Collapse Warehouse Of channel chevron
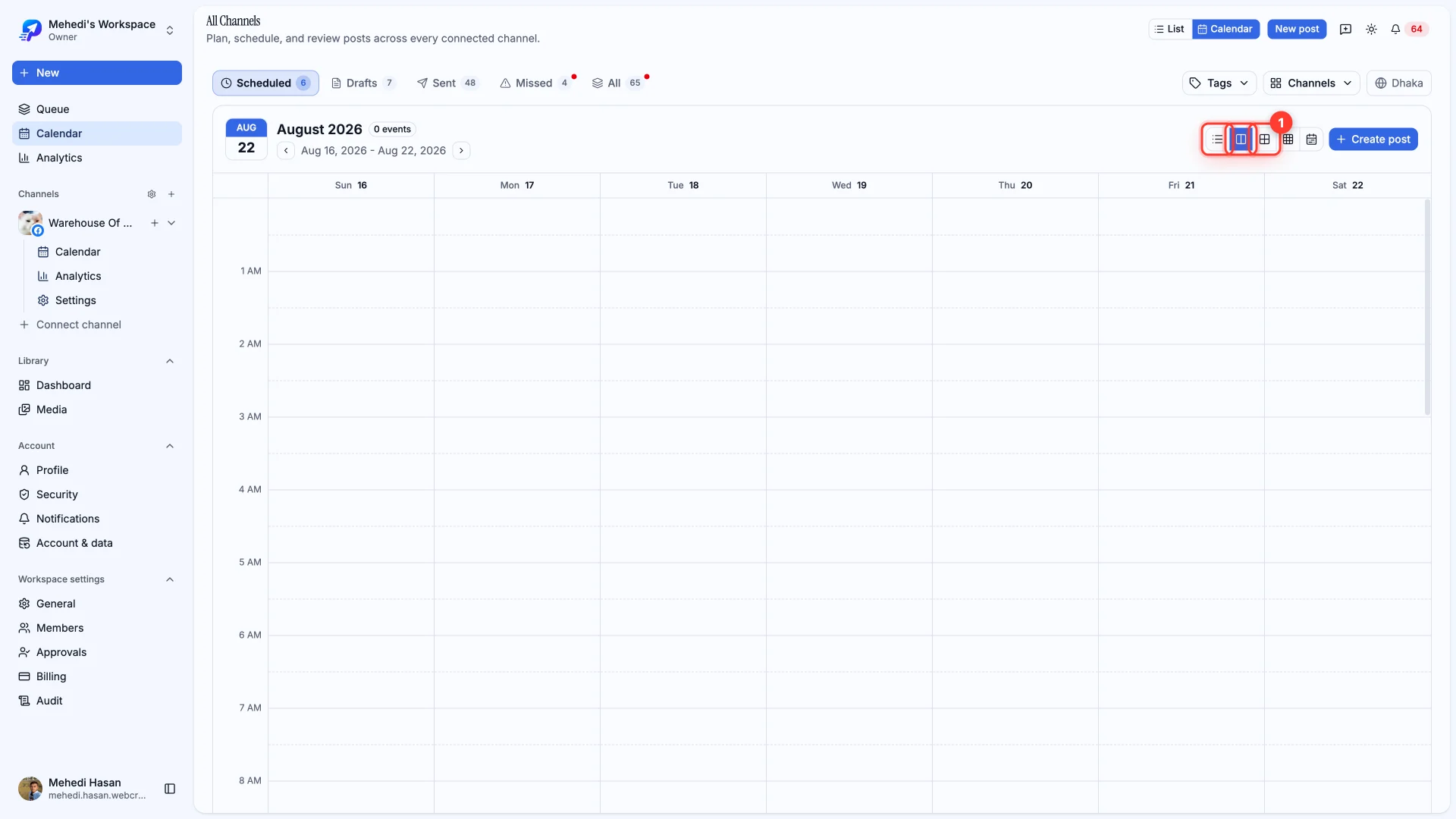Screen dimensions: 1456x819 click(x=171, y=223)
